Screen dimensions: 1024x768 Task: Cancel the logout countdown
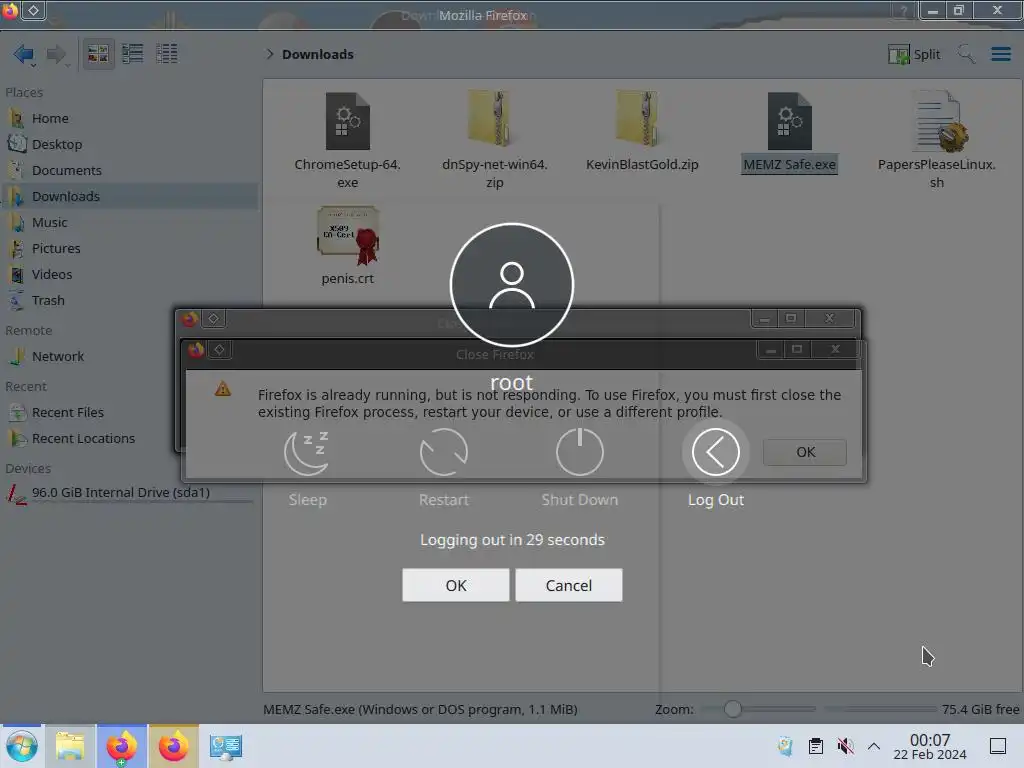click(569, 585)
